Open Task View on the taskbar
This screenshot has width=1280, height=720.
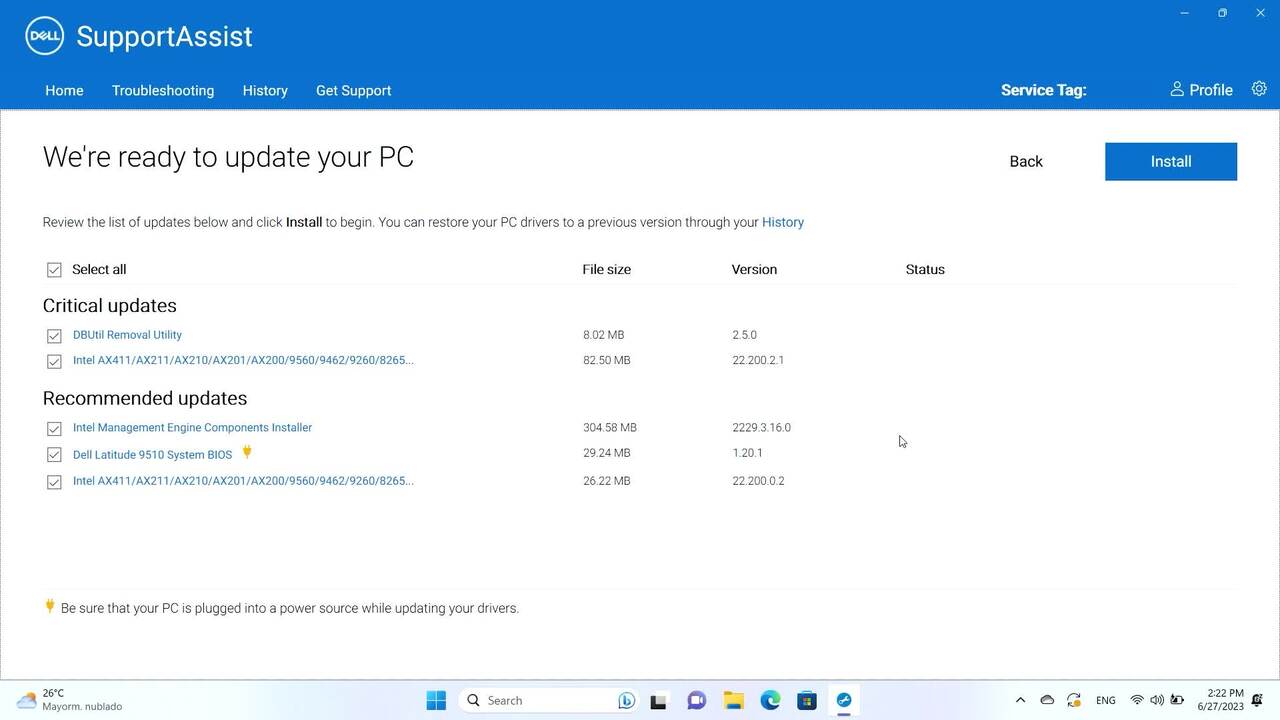pyautogui.click(x=658, y=700)
